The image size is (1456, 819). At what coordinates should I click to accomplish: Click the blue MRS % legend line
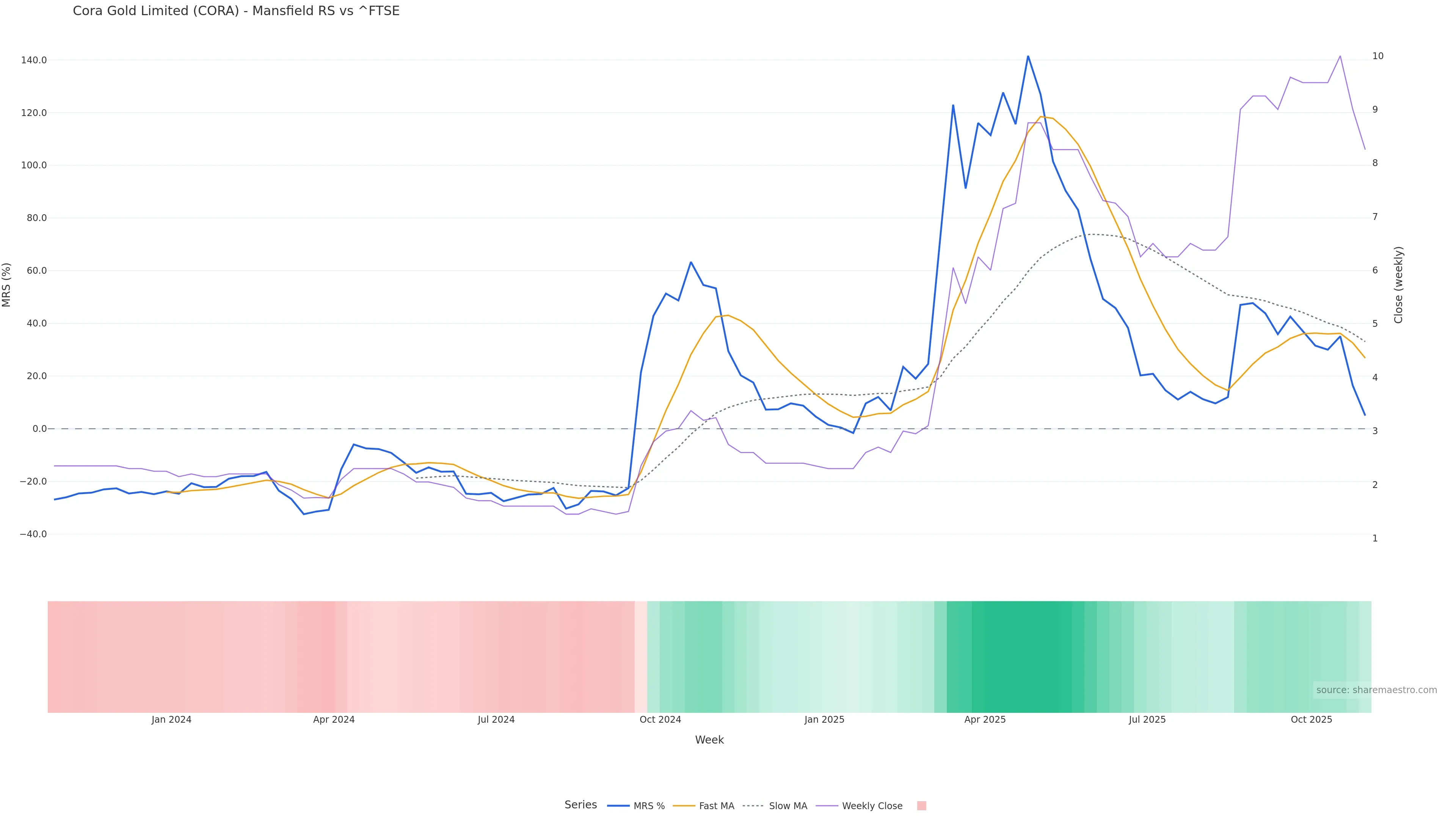(x=618, y=805)
